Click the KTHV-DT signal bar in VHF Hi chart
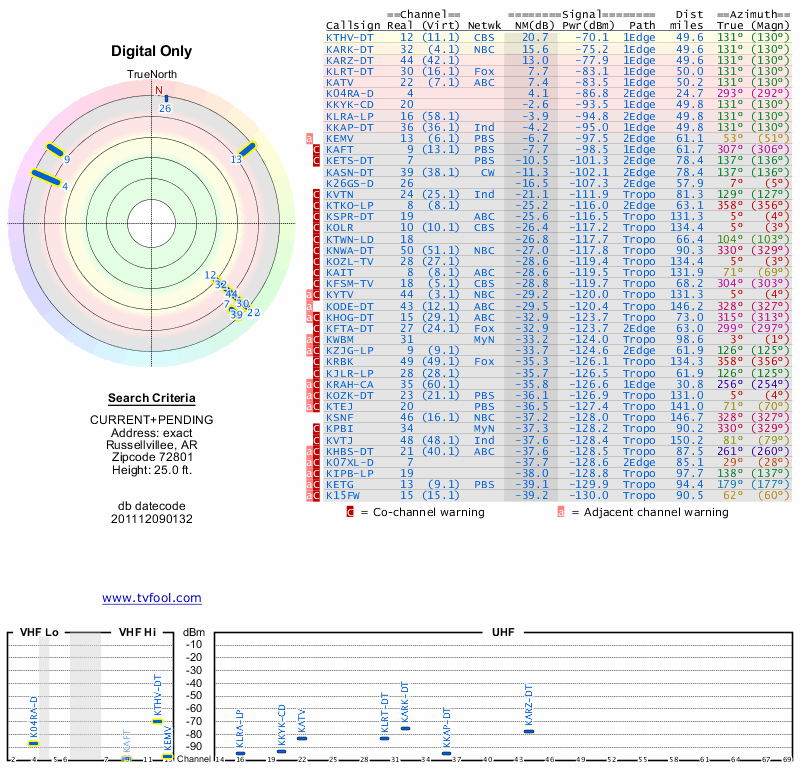This screenshot has height=768, width=800. [x=157, y=721]
